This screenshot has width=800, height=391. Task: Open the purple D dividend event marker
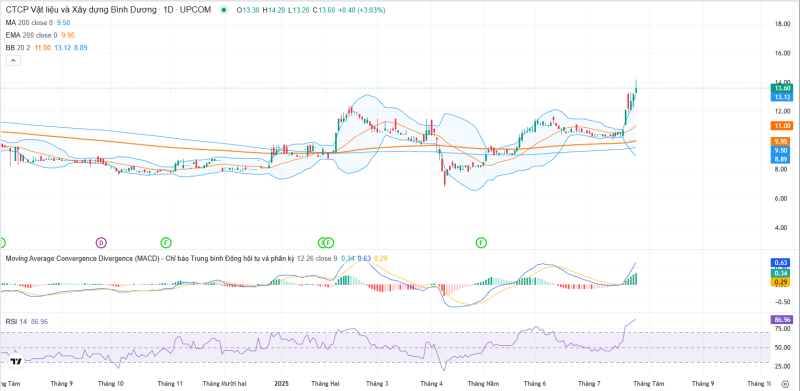(x=101, y=242)
